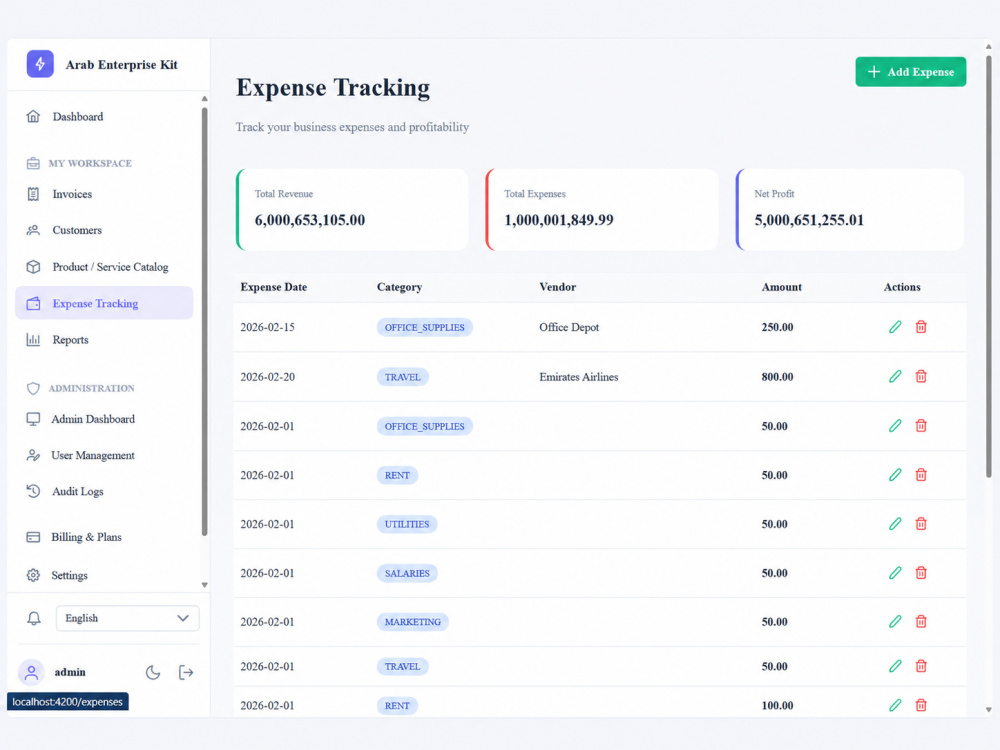Click the Net Profit card
Viewport: 1000px width, 750px height.
(850, 209)
